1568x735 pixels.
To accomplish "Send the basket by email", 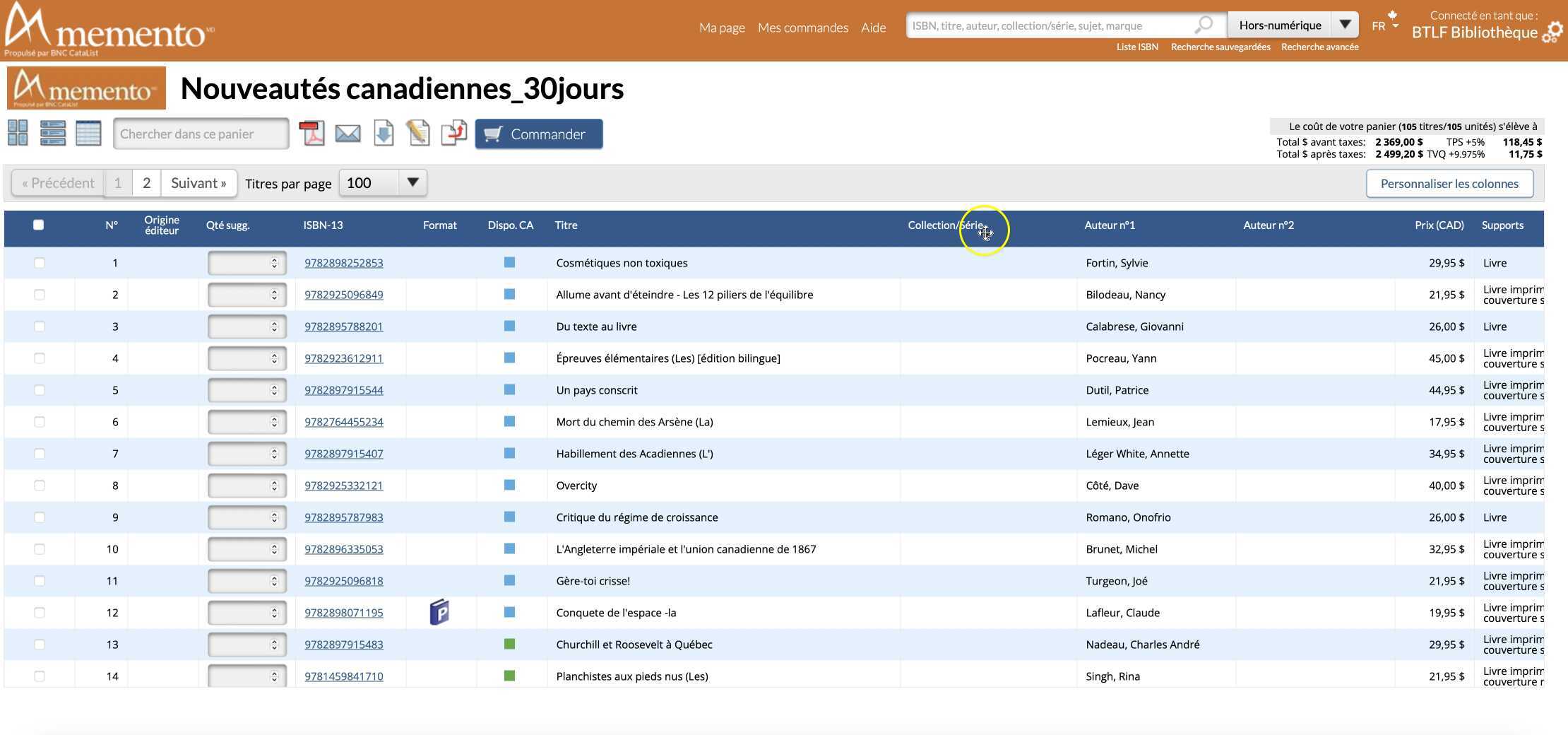I will point(348,133).
